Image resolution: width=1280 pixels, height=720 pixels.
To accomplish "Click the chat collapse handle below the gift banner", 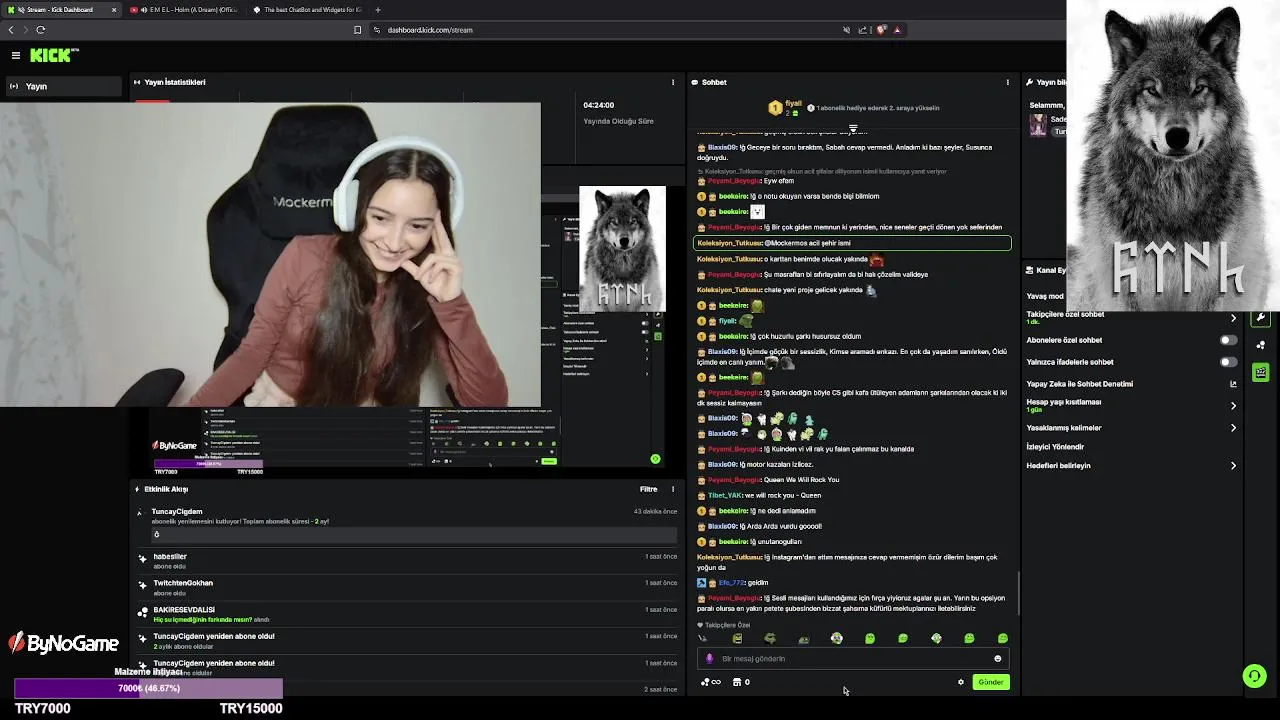I will pyautogui.click(x=853, y=129).
